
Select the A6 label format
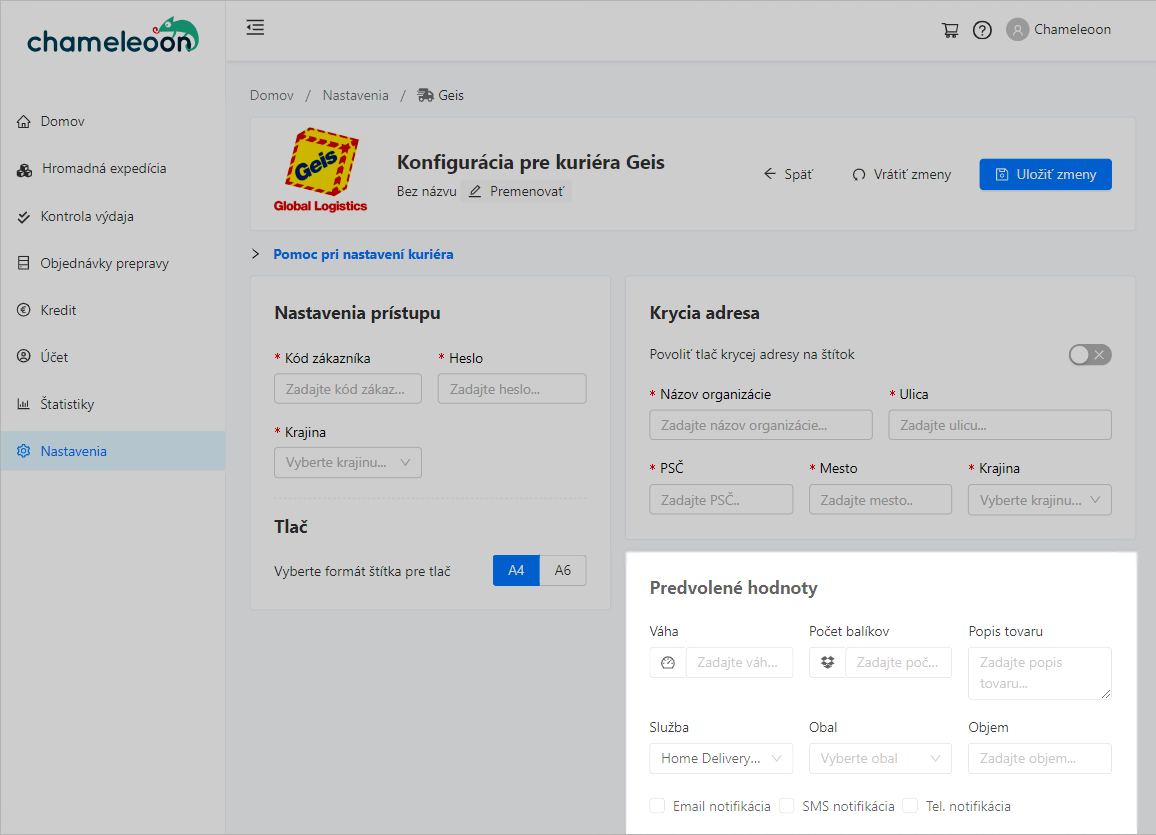click(563, 570)
